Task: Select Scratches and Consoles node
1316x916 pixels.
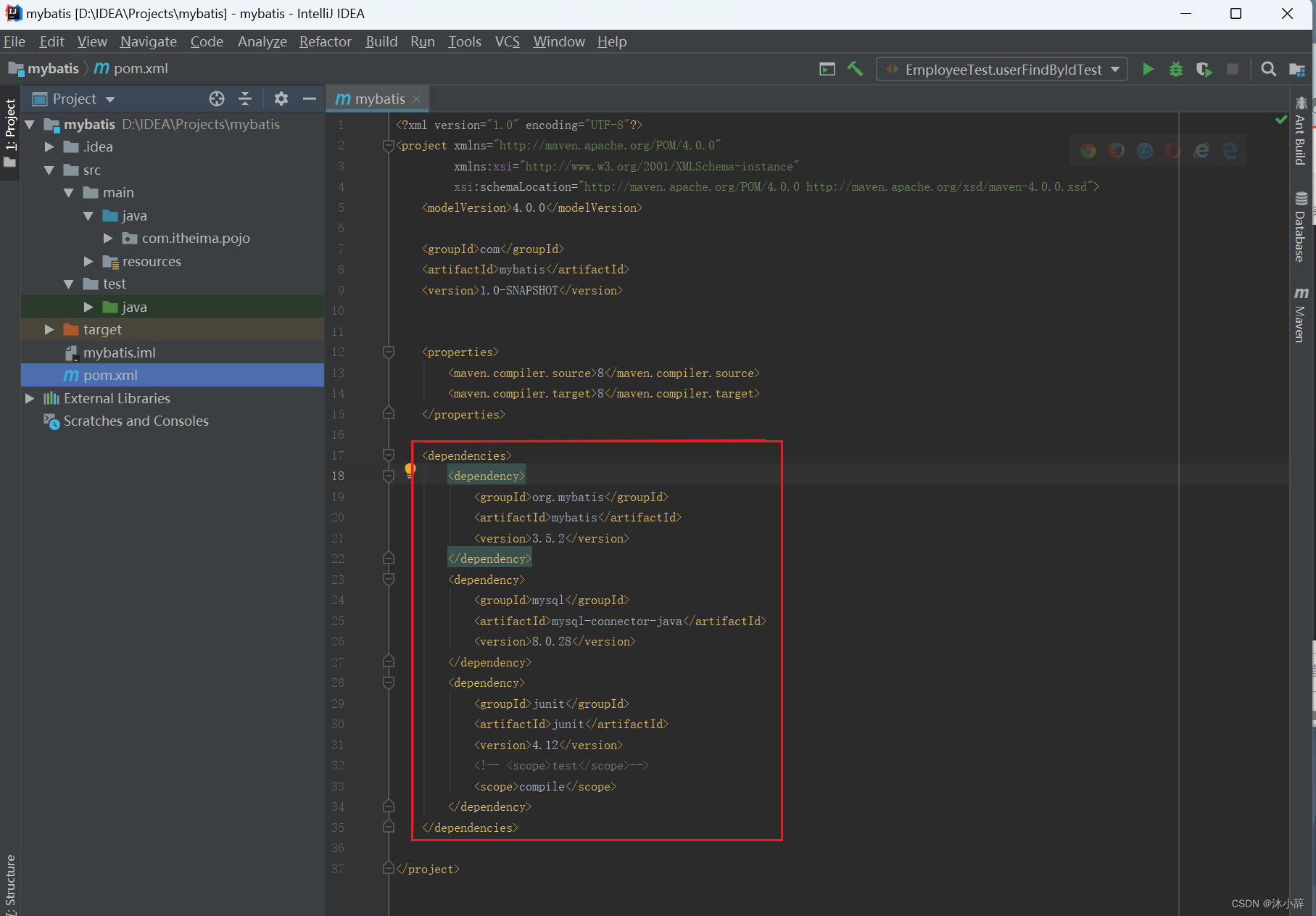Action: click(x=173, y=421)
